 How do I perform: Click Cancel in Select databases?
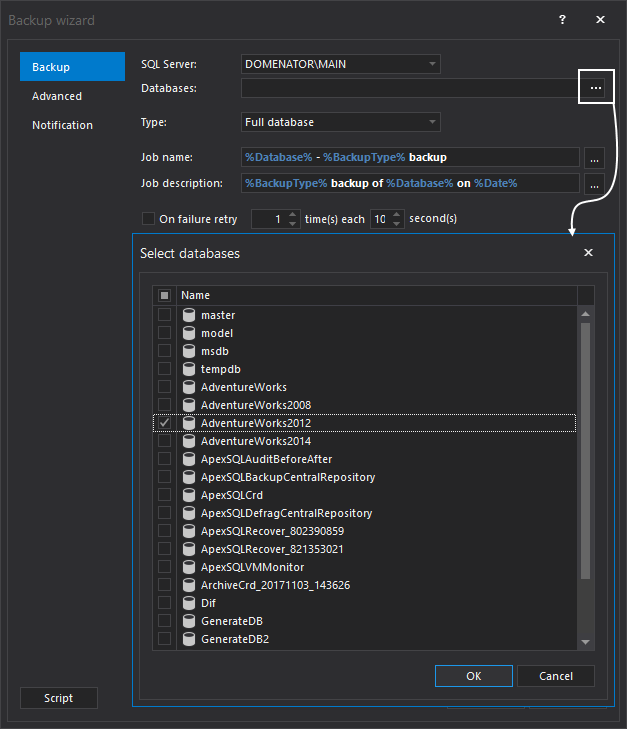(x=556, y=676)
